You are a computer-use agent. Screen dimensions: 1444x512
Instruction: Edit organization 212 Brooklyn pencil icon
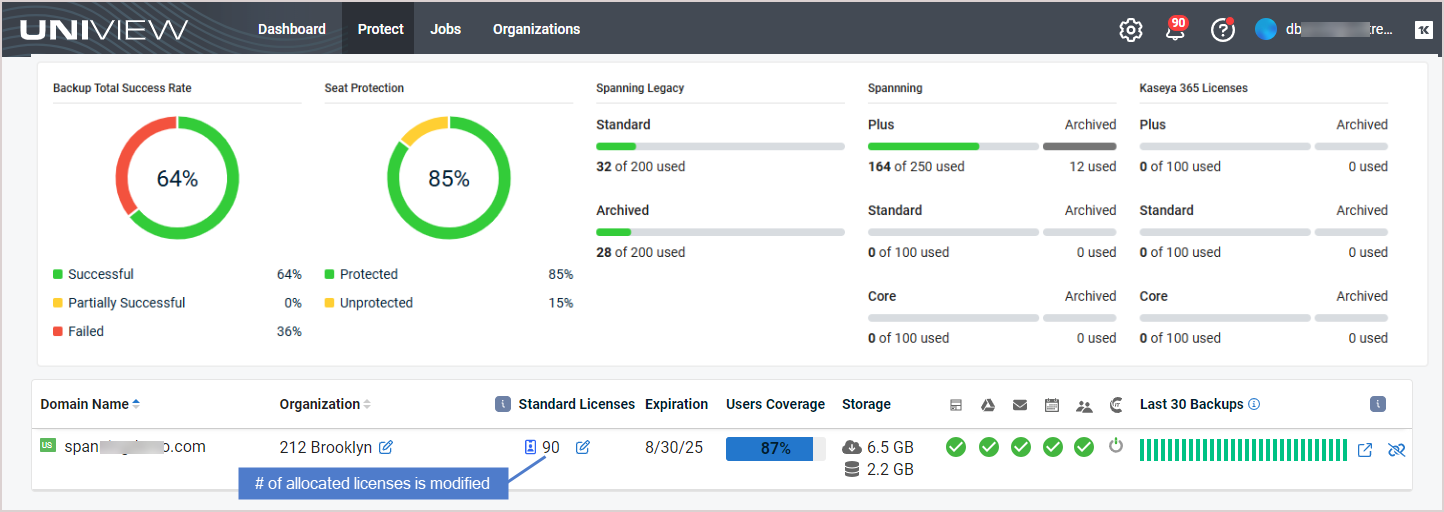pyautogui.click(x=386, y=448)
